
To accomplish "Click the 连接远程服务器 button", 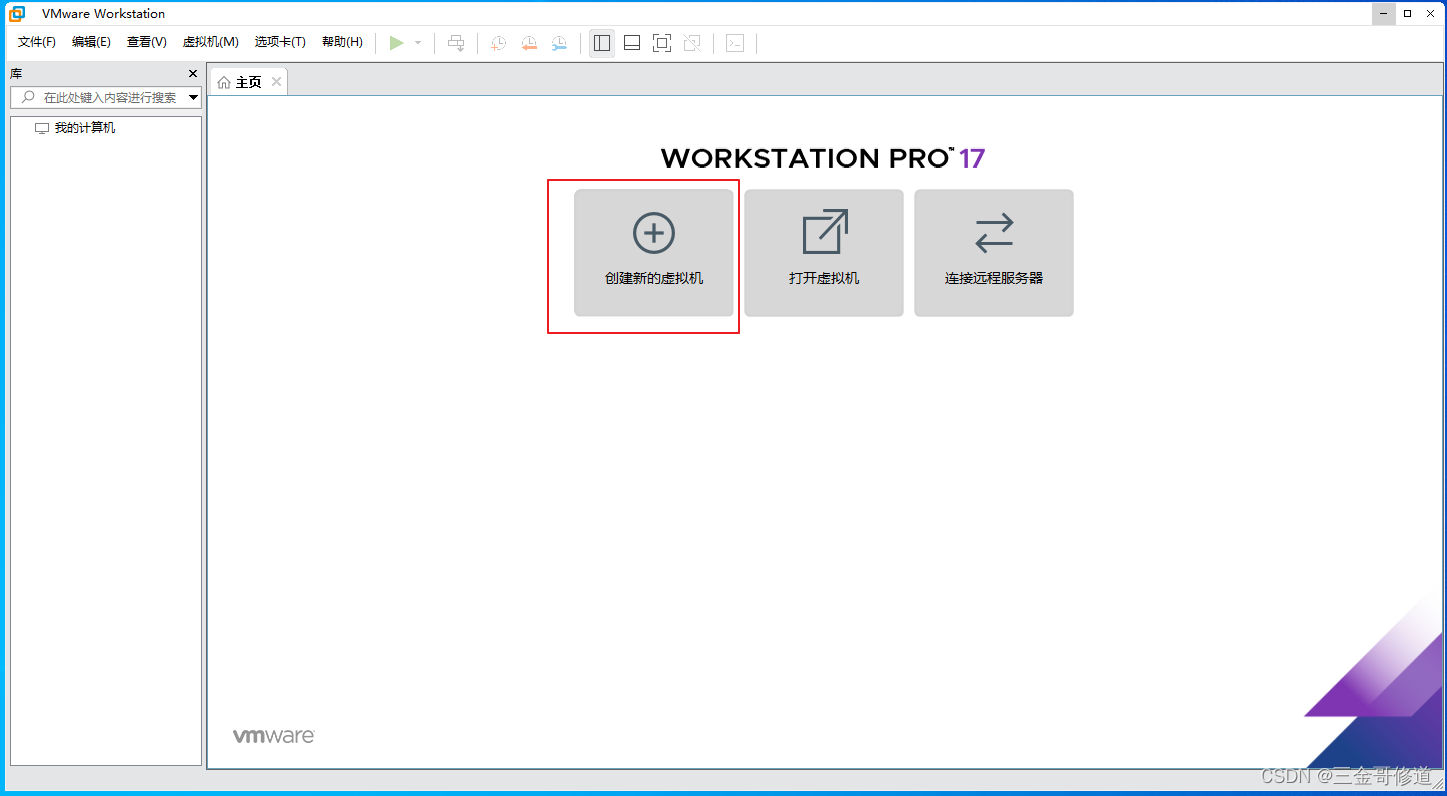I will point(994,253).
